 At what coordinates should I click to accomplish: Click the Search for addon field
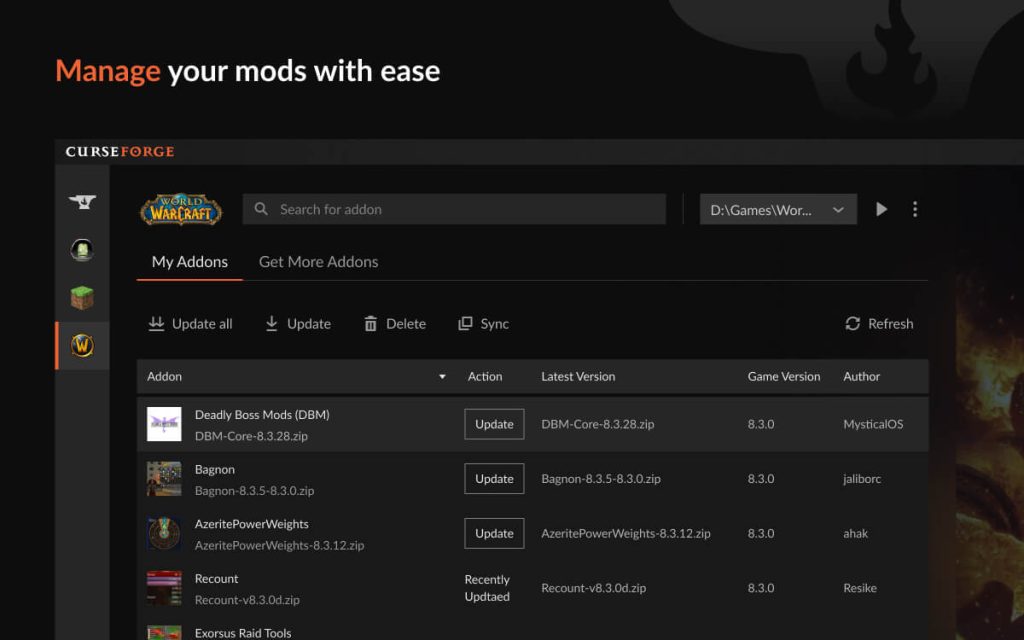point(454,209)
